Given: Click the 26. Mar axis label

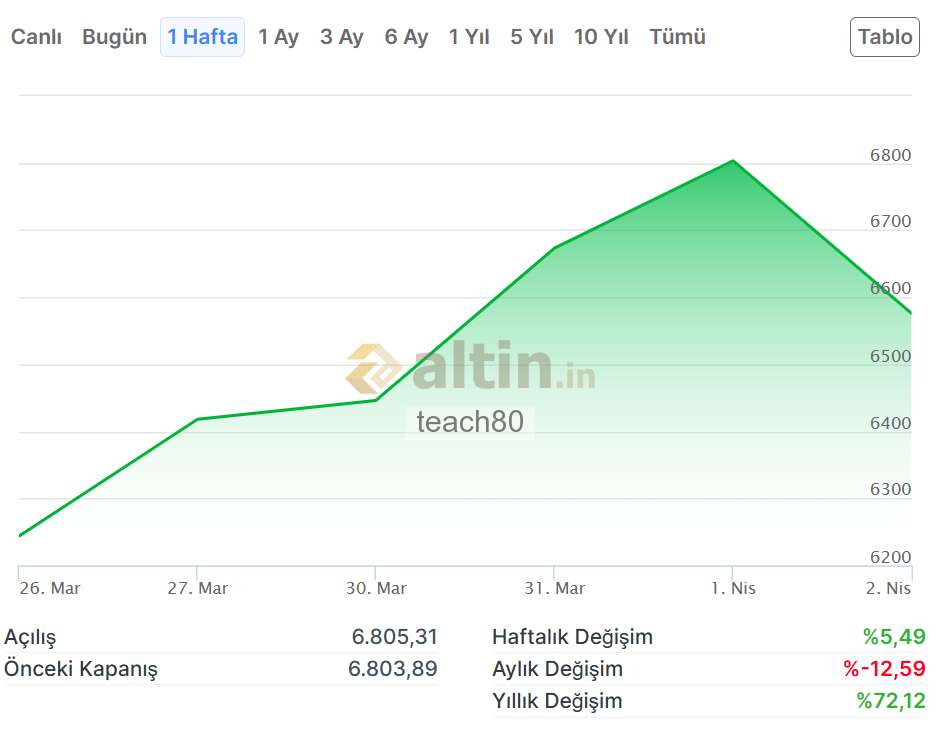Looking at the screenshot, I should [x=50, y=588].
